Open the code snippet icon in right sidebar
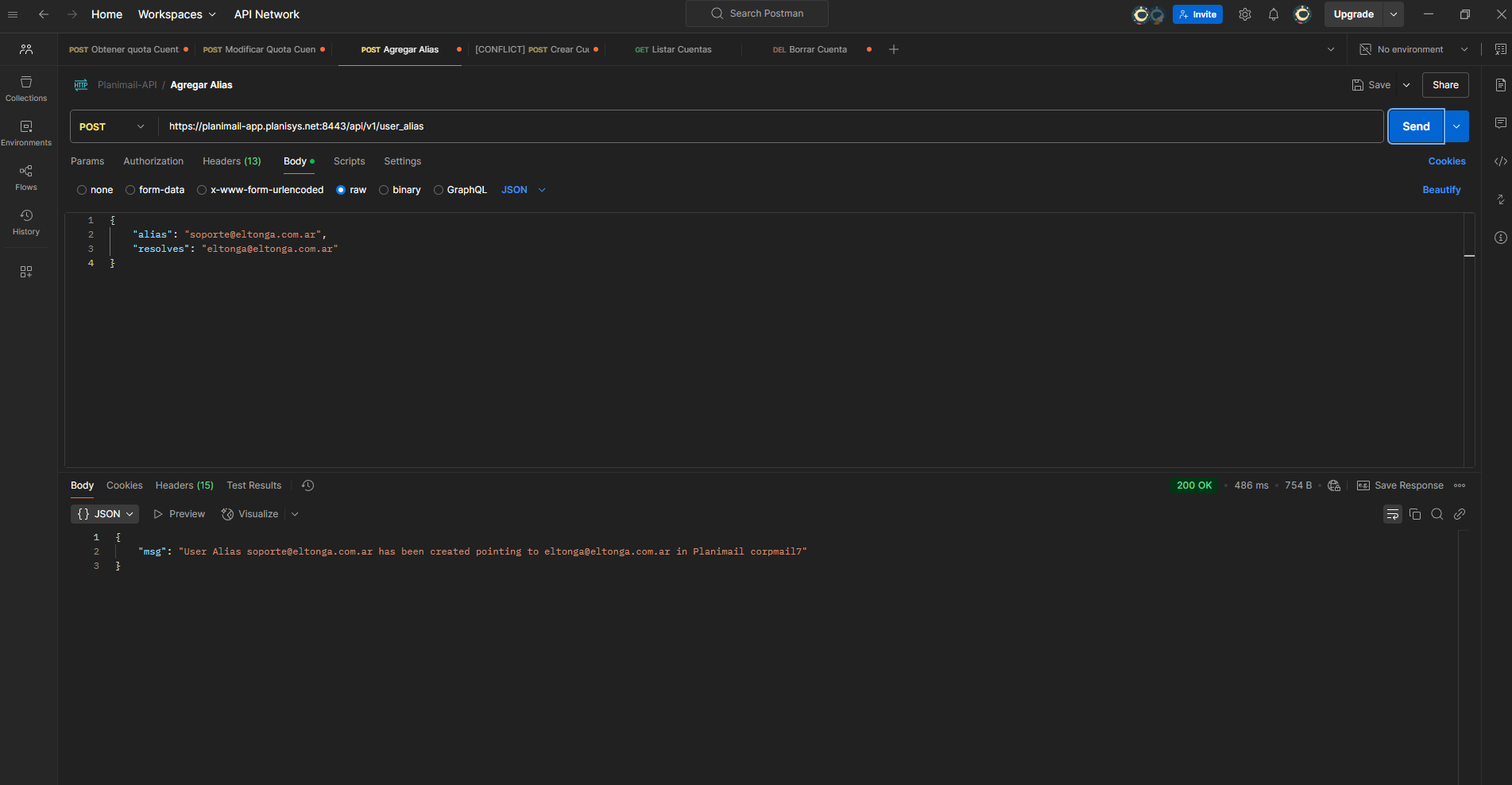Screen dimensions: 1512x785 [x=1500, y=161]
